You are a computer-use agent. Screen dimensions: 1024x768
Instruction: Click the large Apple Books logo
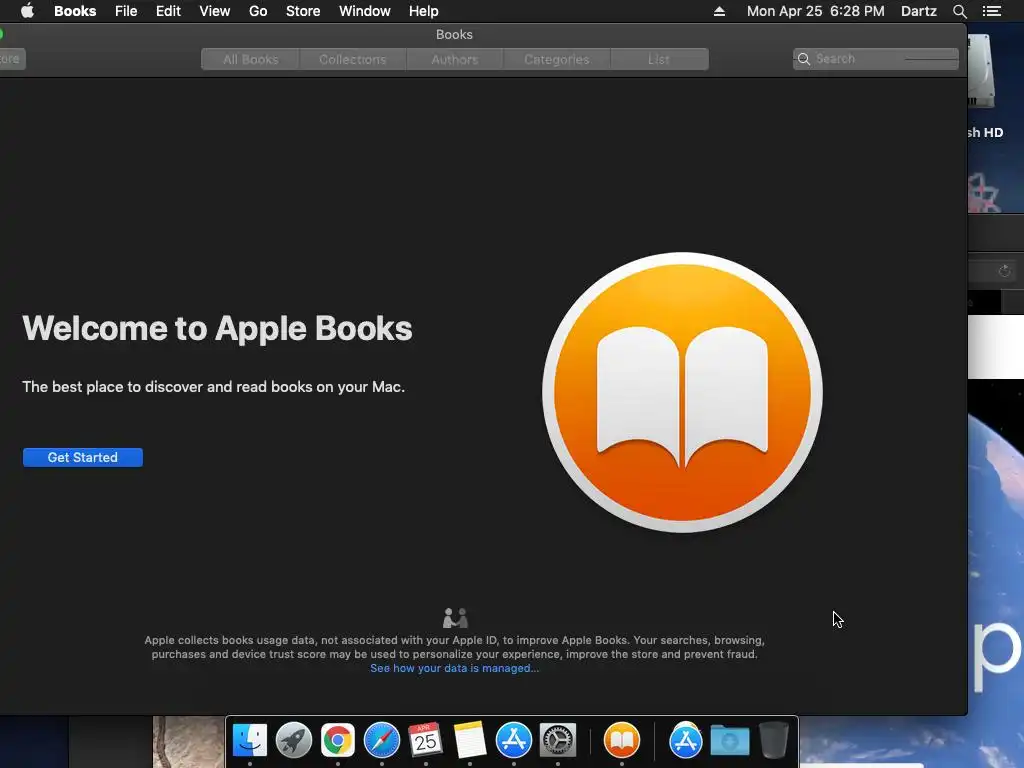[x=682, y=392]
